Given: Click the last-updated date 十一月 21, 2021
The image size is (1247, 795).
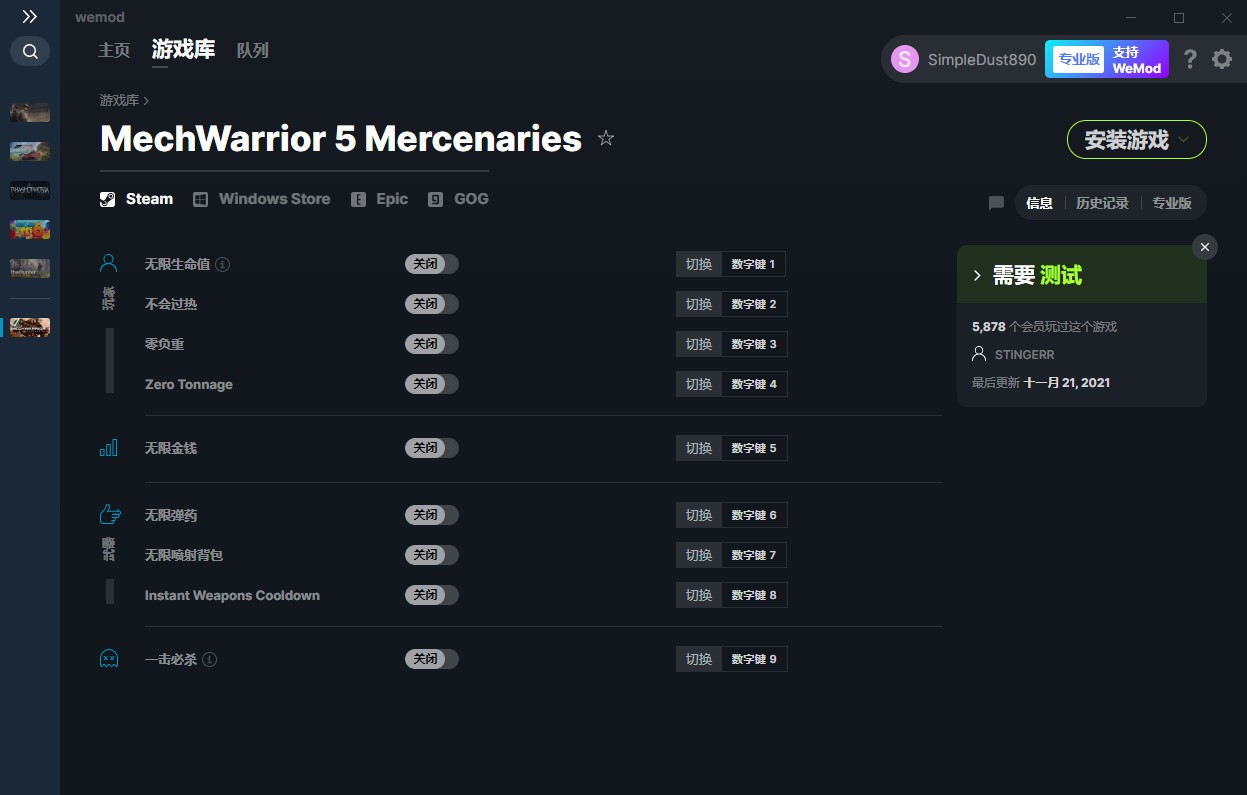Looking at the screenshot, I should pyautogui.click(x=1067, y=382).
